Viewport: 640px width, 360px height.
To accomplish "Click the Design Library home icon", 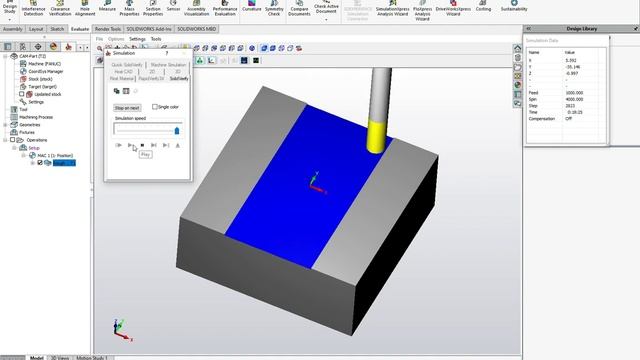I will coord(518,48).
